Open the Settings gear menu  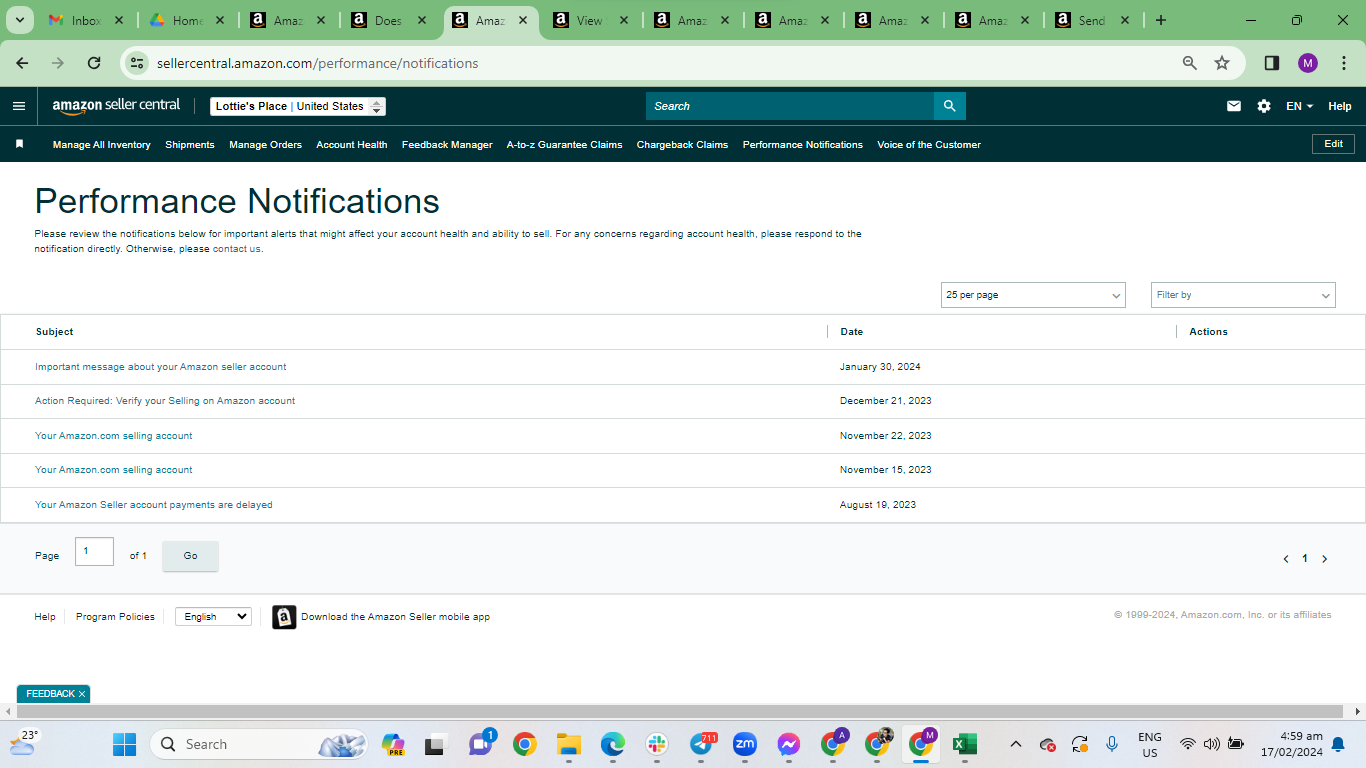pyautogui.click(x=1264, y=106)
